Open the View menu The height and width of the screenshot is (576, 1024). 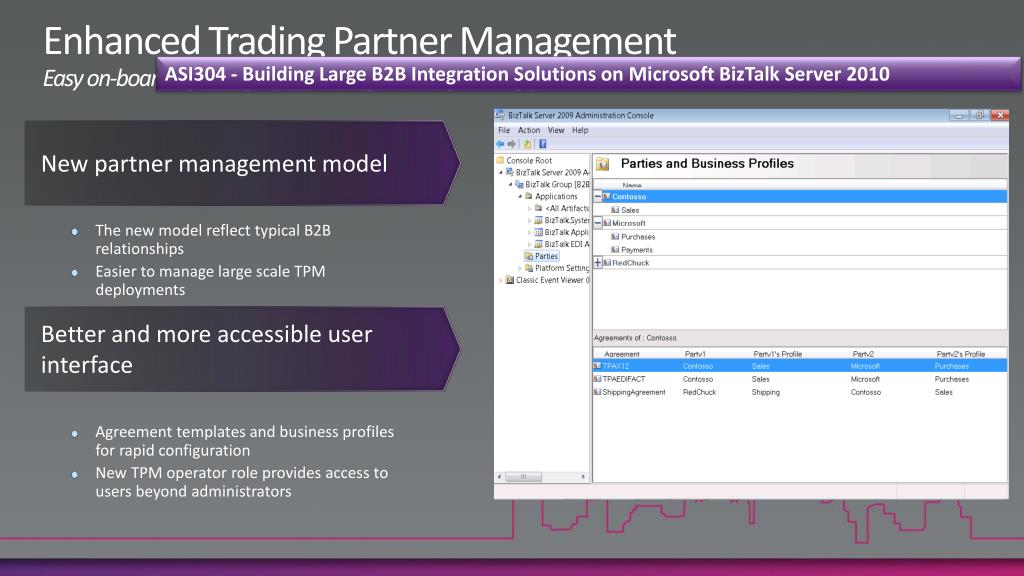click(x=556, y=131)
